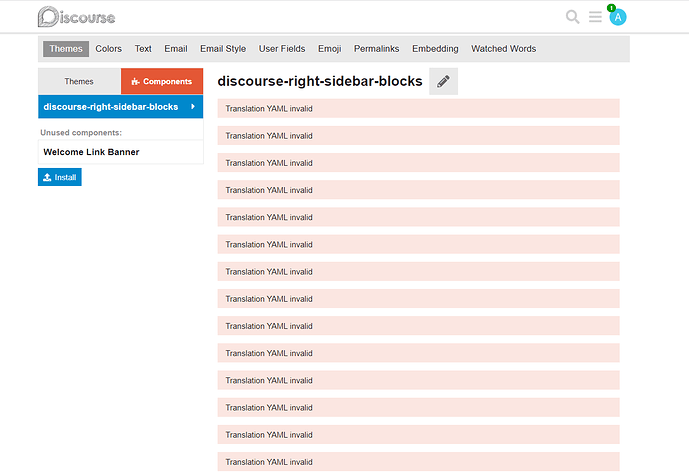Screen dimensions: 689x476
Task: Edit theme name with pencil icon
Action: point(443,81)
